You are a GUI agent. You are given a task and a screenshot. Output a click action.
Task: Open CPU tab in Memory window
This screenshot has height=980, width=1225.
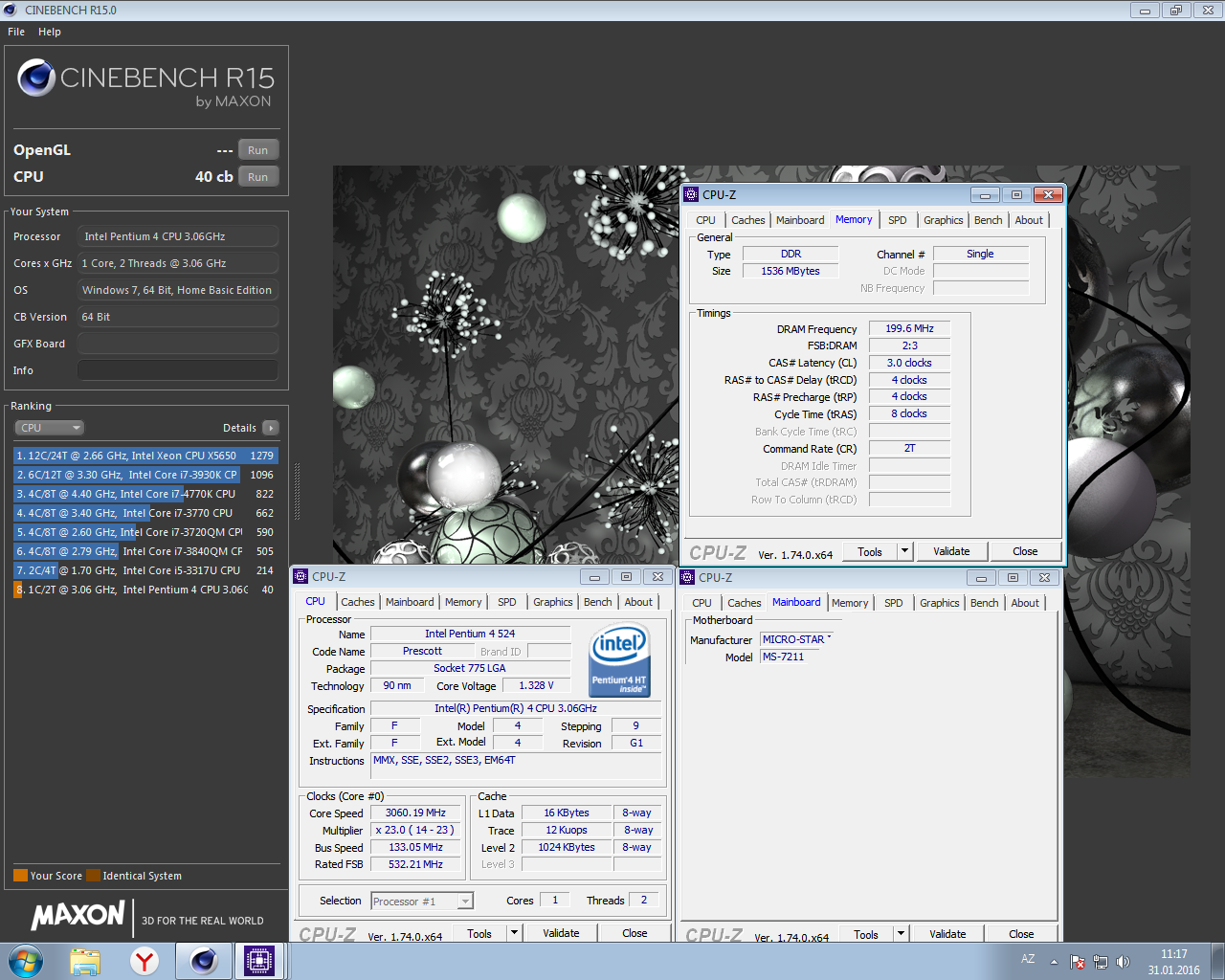[x=705, y=220]
